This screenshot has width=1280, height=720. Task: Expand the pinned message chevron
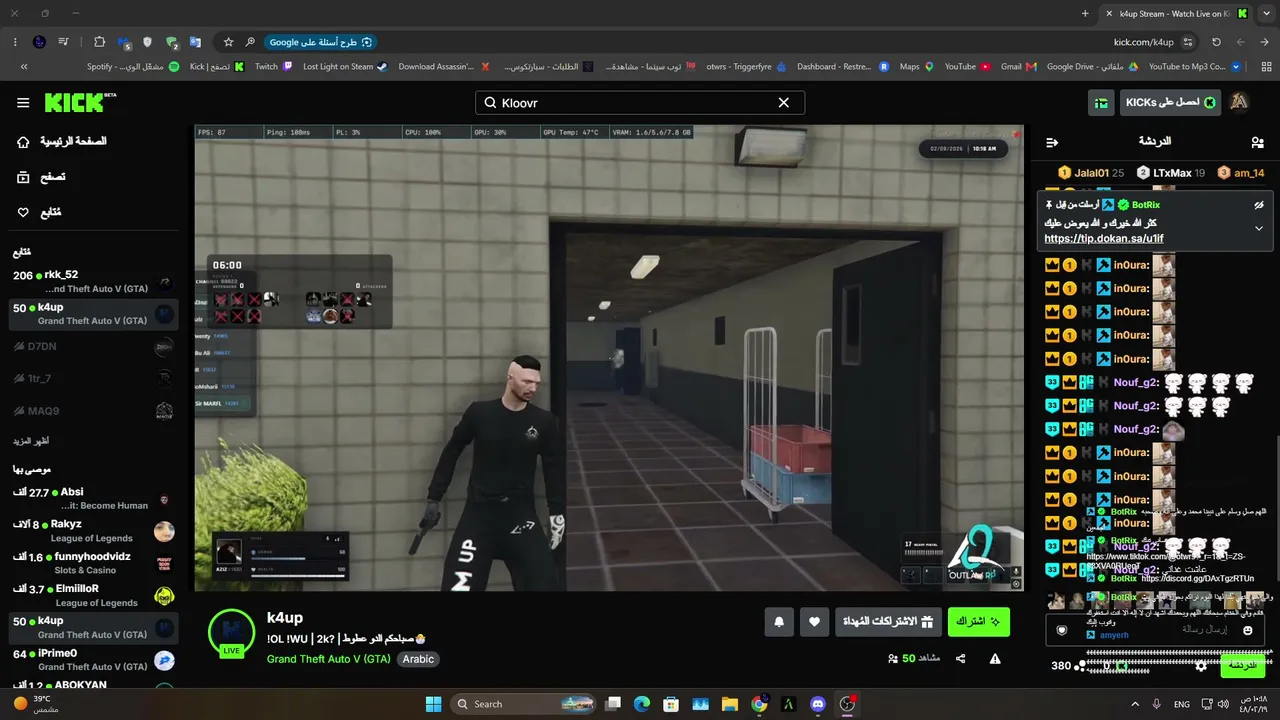[1259, 228]
